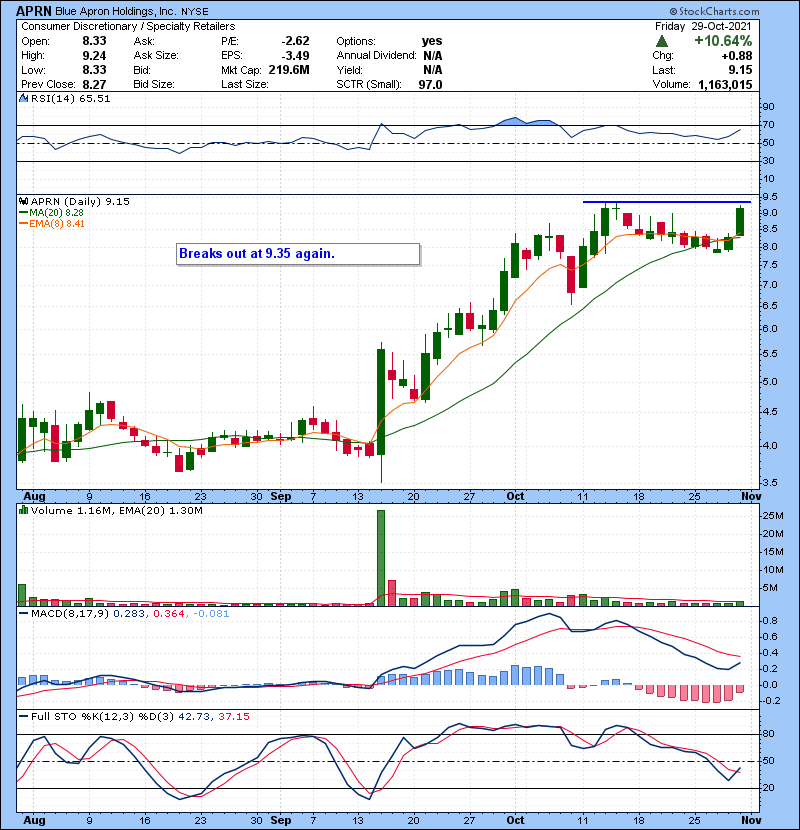Image resolution: width=800 pixels, height=830 pixels.
Task: Click the Blue Apron Holdings, Inc. company name
Action: point(116,11)
